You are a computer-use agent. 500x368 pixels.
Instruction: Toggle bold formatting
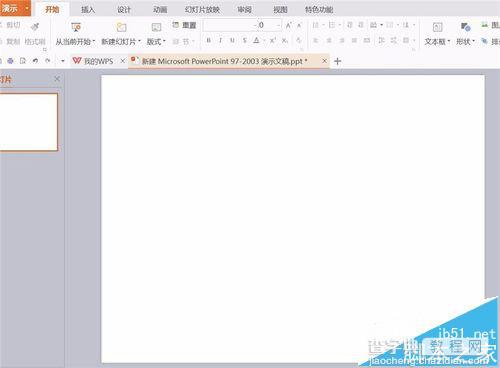click(x=209, y=41)
